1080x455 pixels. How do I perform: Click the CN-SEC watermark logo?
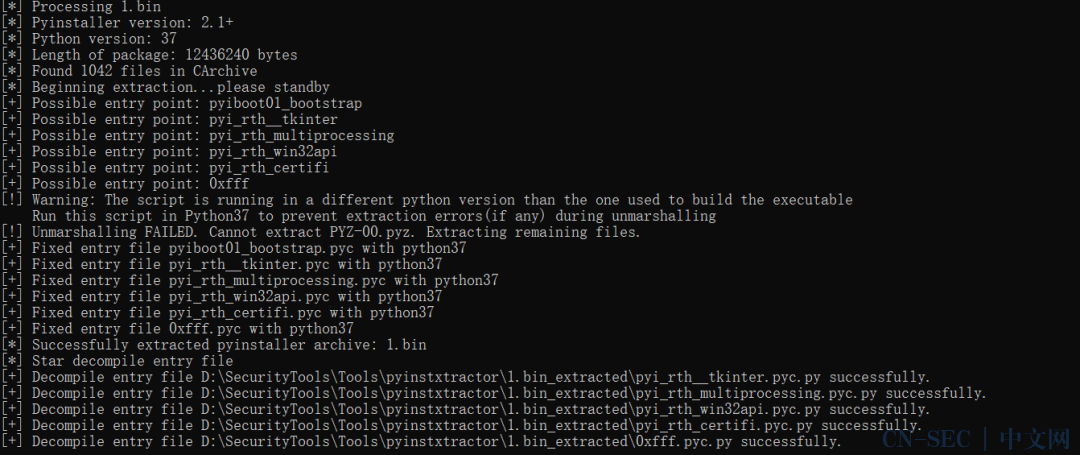tap(975, 438)
